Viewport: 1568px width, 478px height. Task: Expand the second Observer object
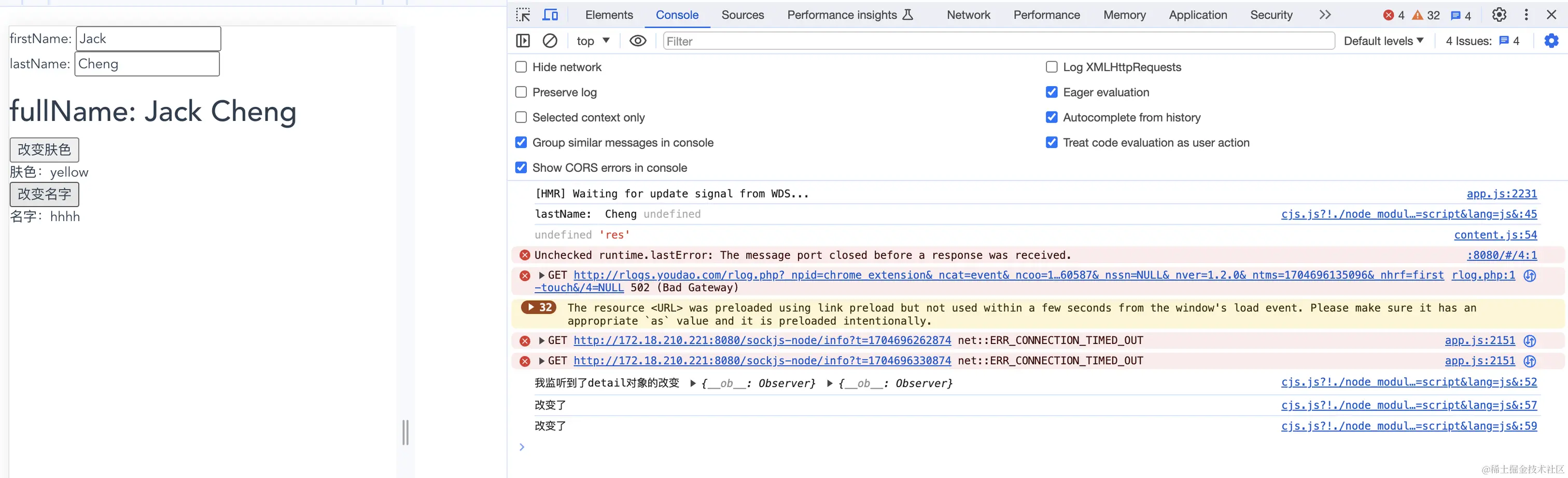pyautogui.click(x=830, y=383)
